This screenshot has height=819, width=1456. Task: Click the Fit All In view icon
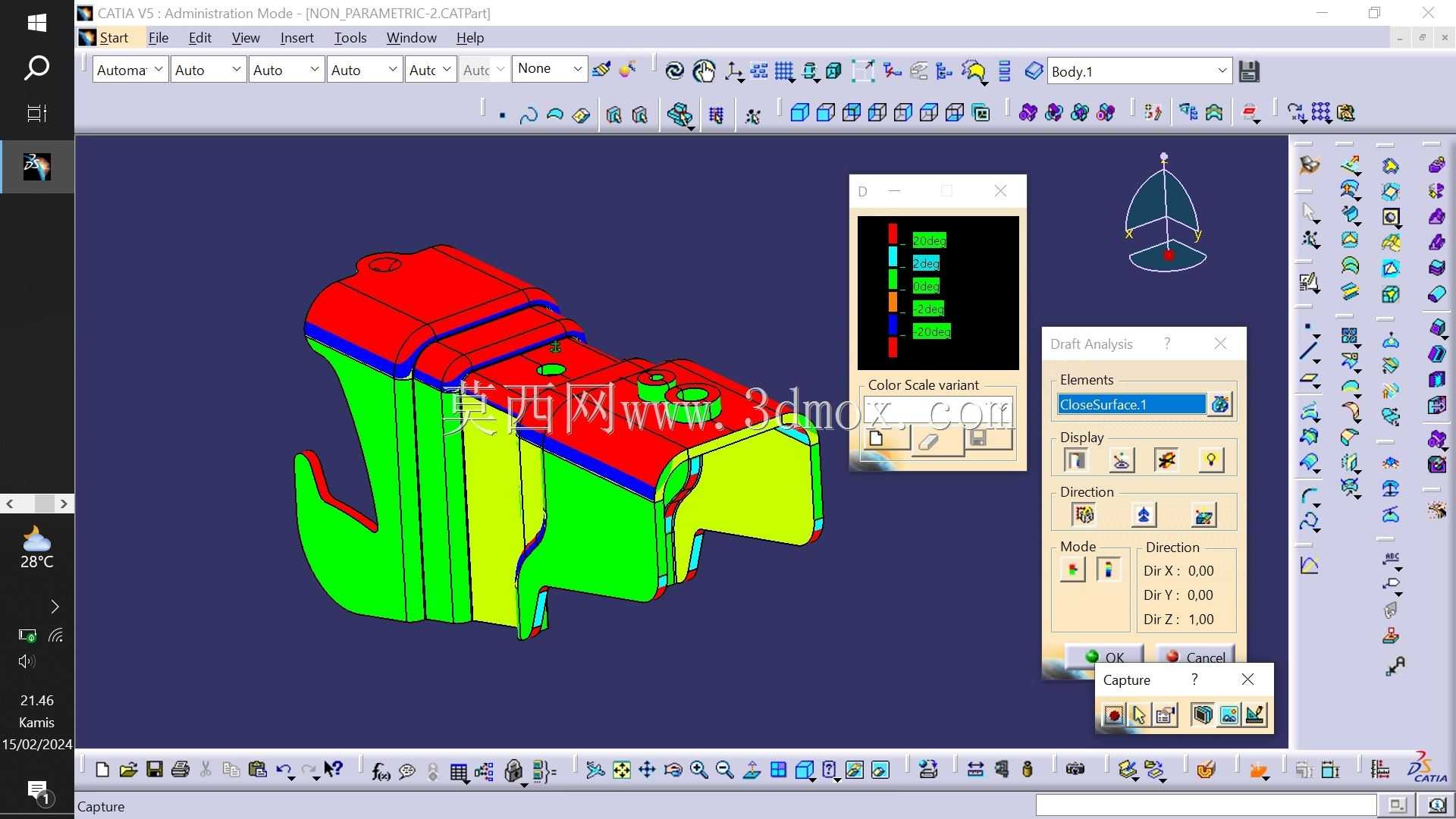tap(621, 770)
